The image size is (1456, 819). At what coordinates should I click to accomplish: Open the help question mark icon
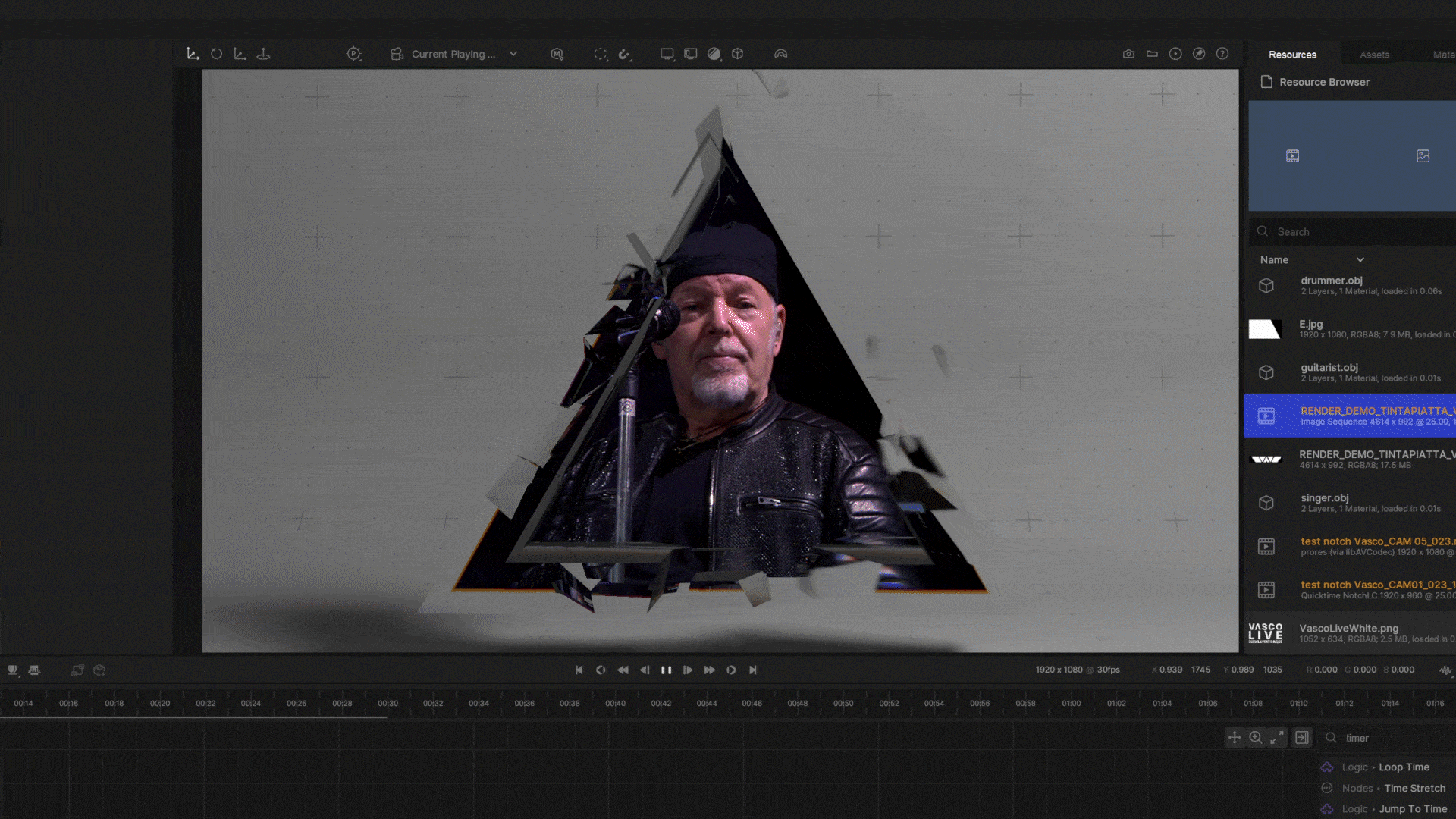[1222, 54]
